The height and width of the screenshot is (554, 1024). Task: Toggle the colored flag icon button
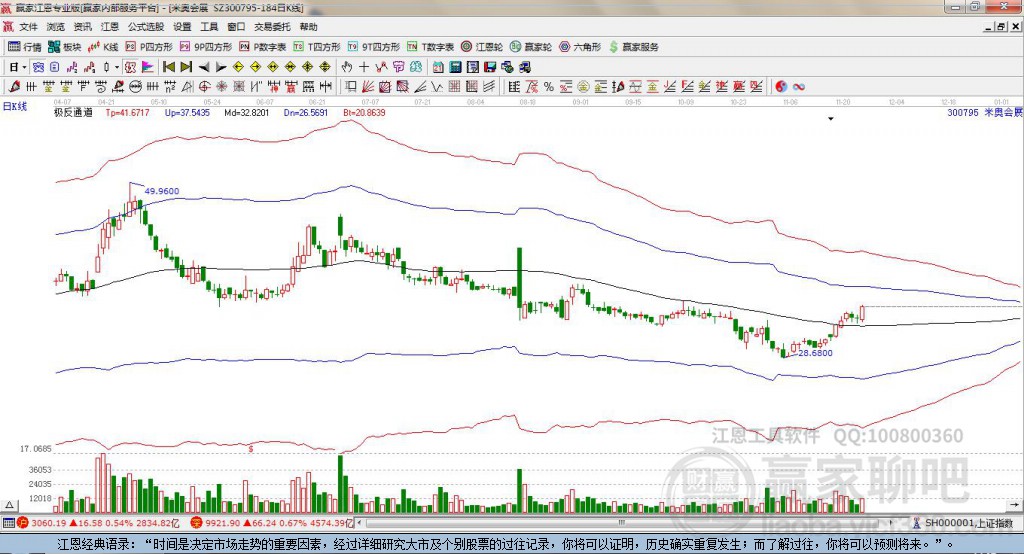(x=148, y=67)
